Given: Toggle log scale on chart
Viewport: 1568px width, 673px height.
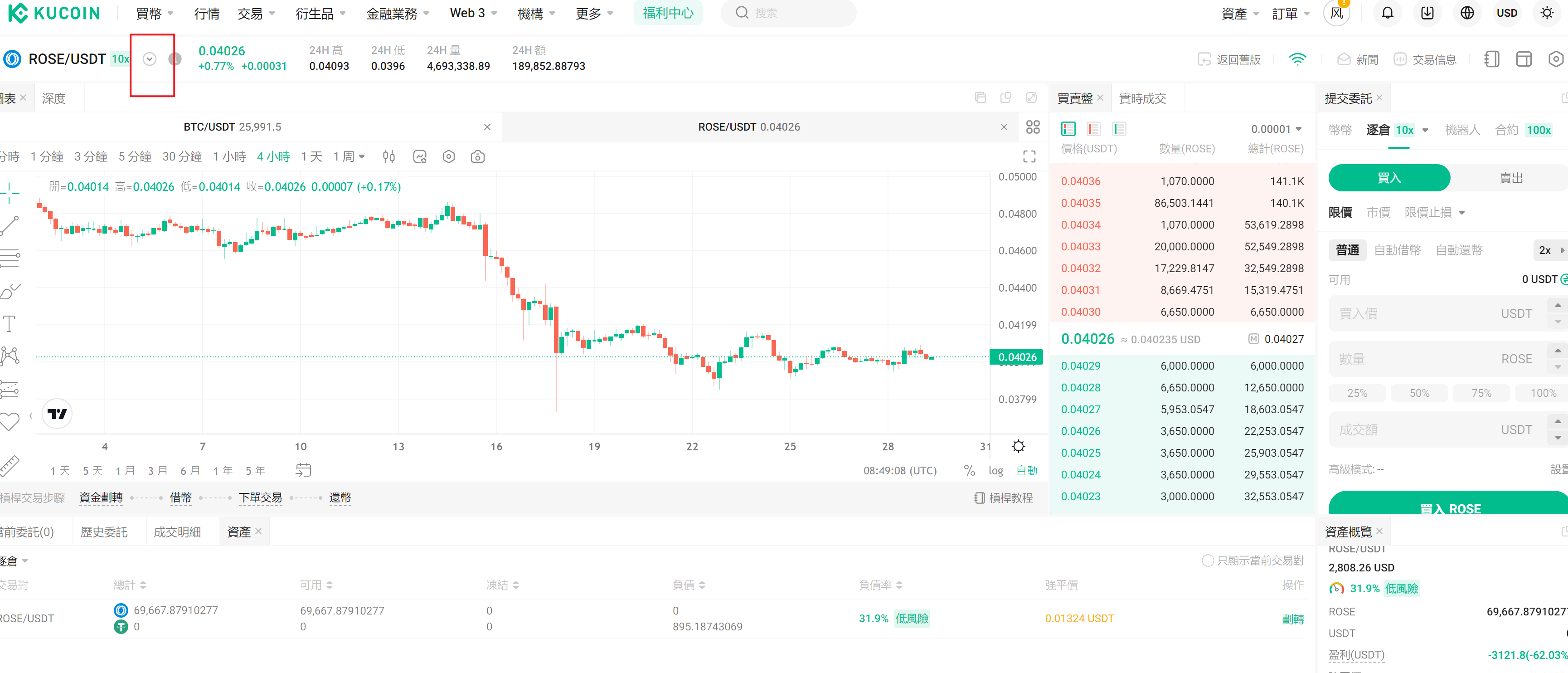Looking at the screenshot, I should pyautogui.click(x=996, y=470).
